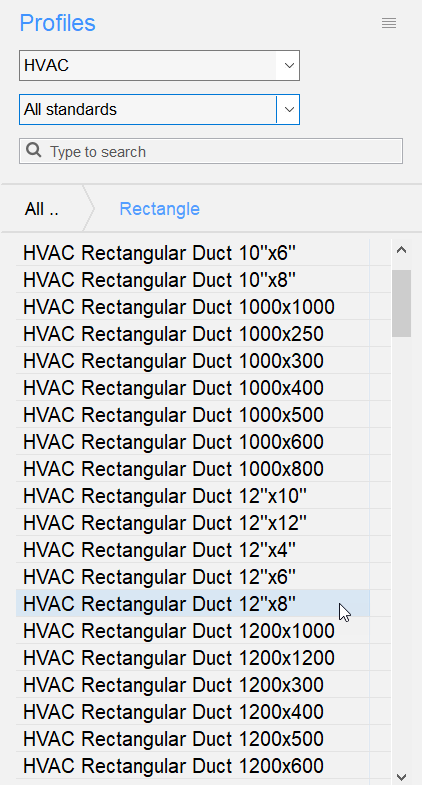This screenshot has width=422, height=785.
Task: Expand the HVAC category dropdown
Action: click(x=288, y=65)
